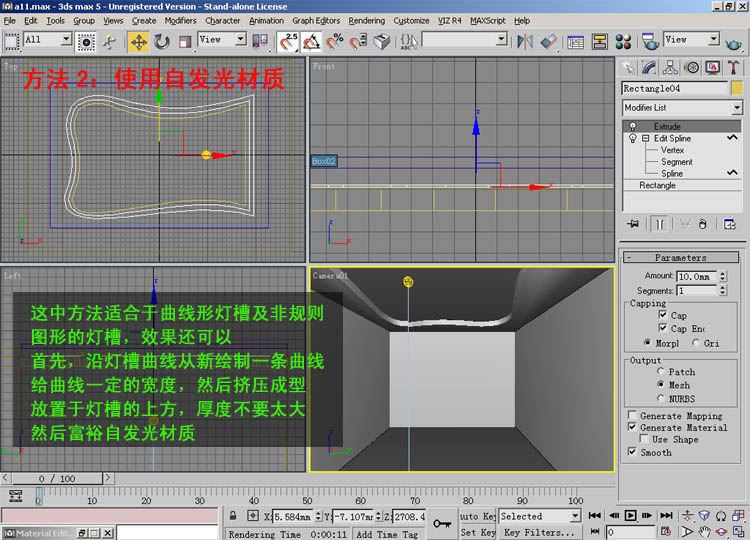This screenshot has height=540, width=750.
Task: Select the Rotate transform tool
Action: (162, 41)
